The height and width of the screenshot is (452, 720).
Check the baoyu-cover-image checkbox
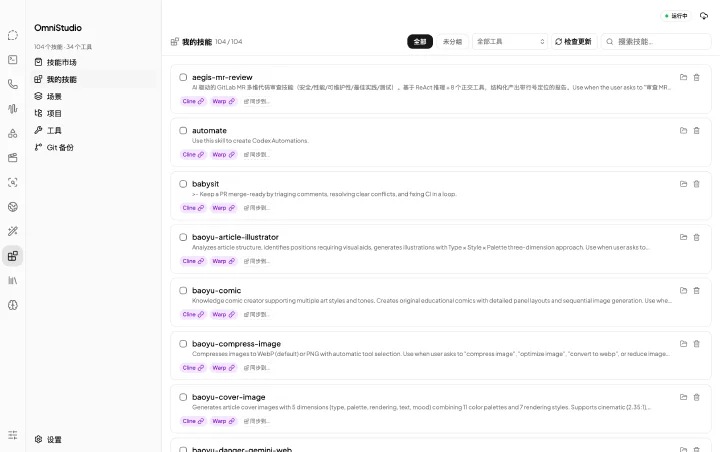click(183, 397)
